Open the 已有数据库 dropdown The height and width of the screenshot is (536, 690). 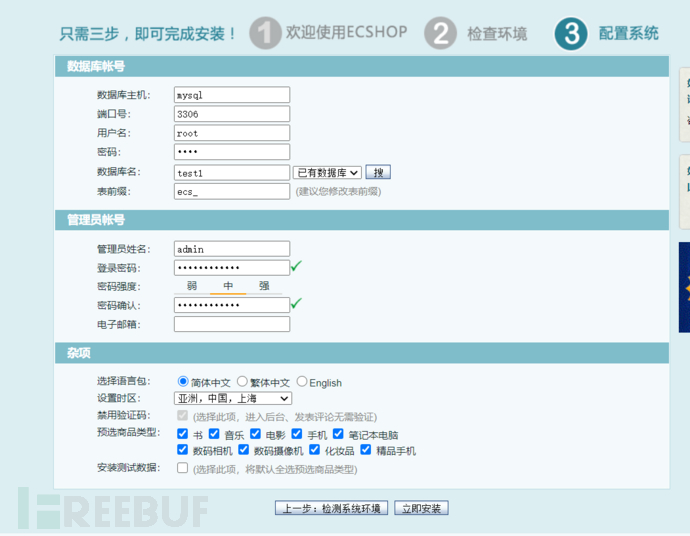click(327, 173)
